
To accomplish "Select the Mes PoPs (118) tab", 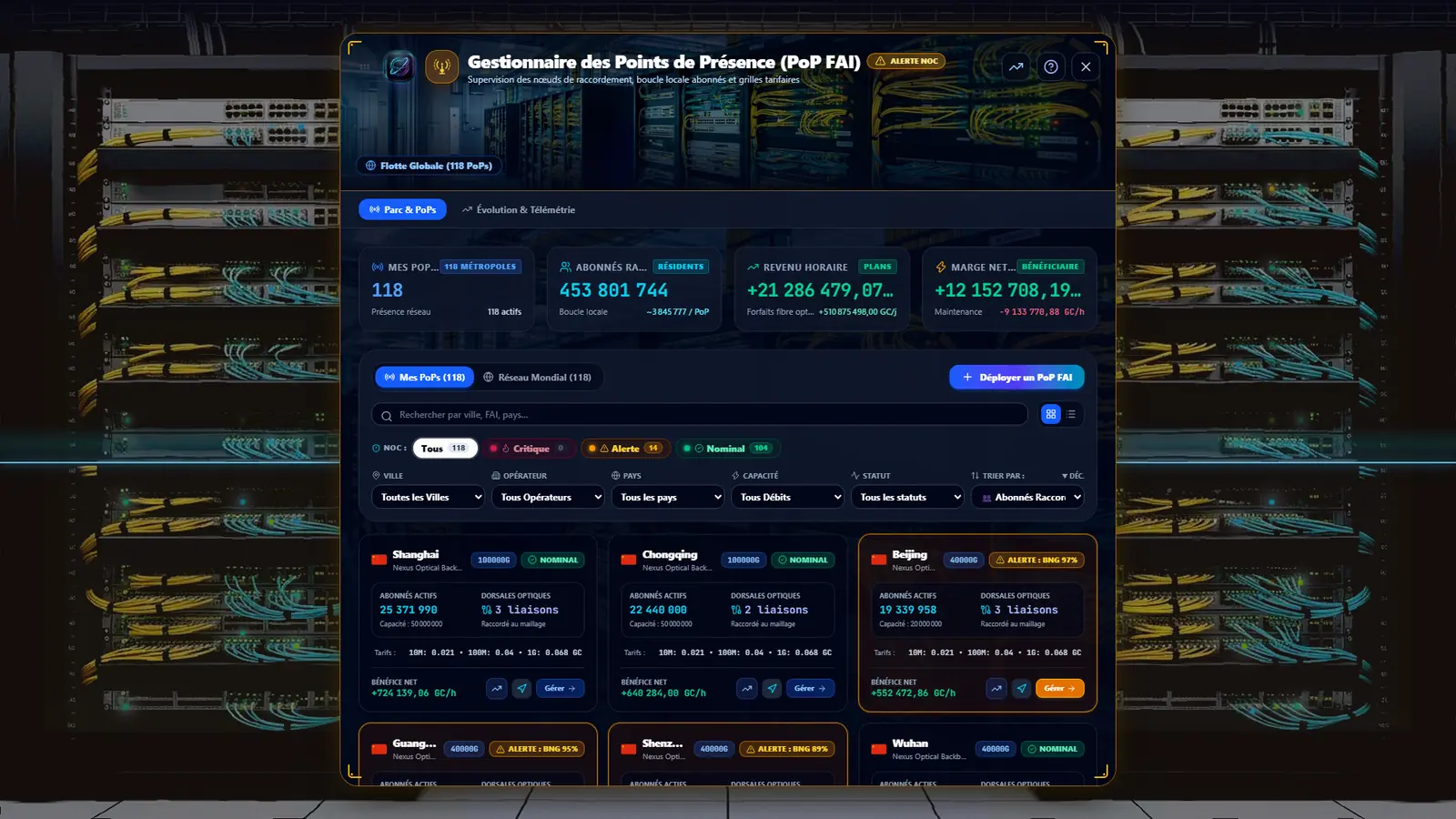I will click(425, 377).
